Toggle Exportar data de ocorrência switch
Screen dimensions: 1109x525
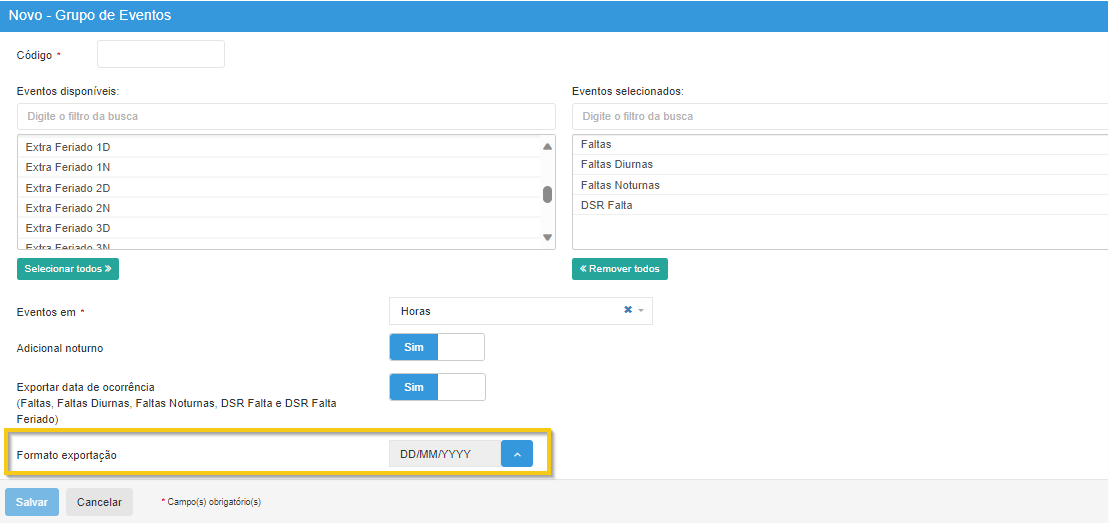click(436, 387)
